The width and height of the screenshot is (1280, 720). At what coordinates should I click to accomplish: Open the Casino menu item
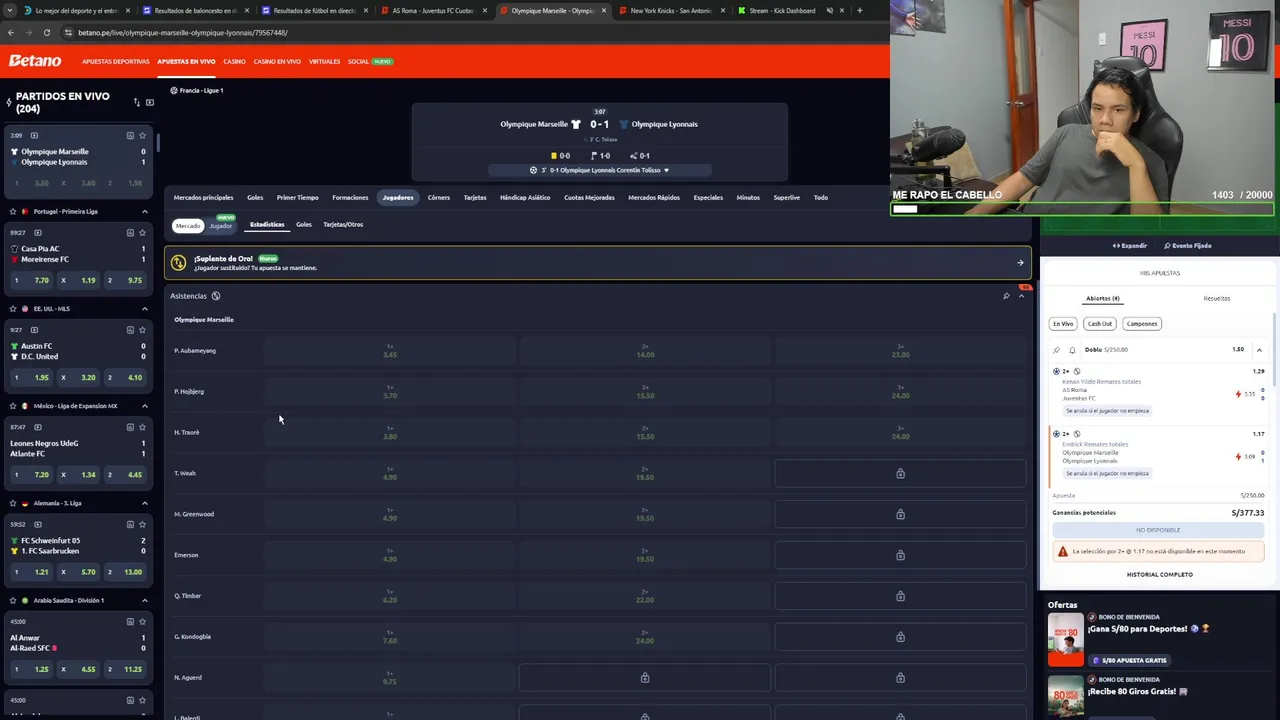[234, 62]
